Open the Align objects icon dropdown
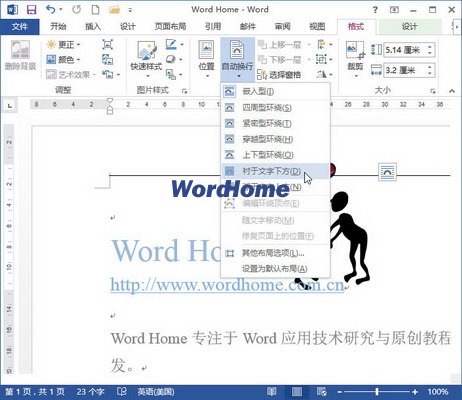The height and width of the screenshot is (400, 462). click(325, 44)
